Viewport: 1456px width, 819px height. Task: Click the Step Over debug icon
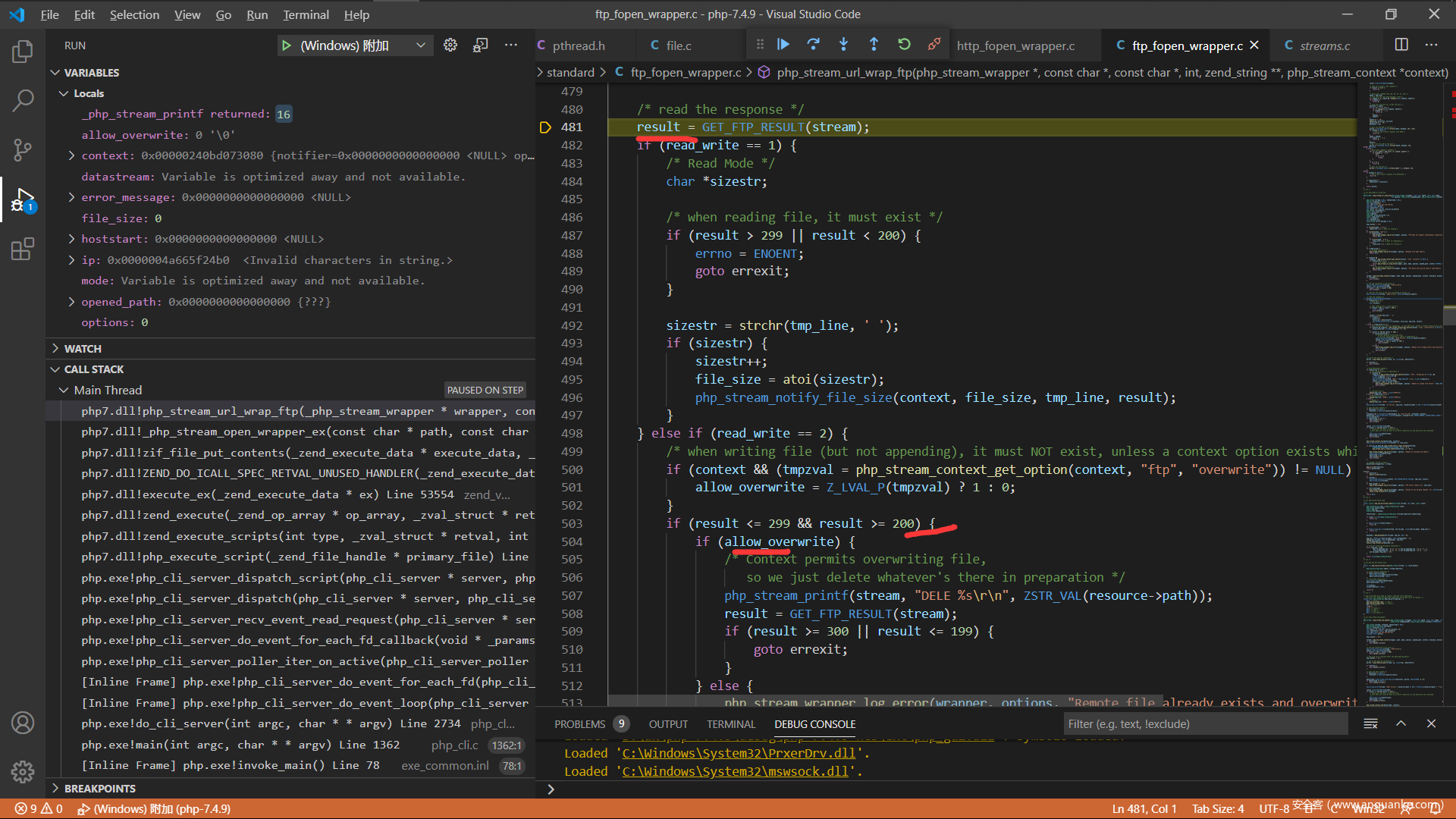click(813, 45)
